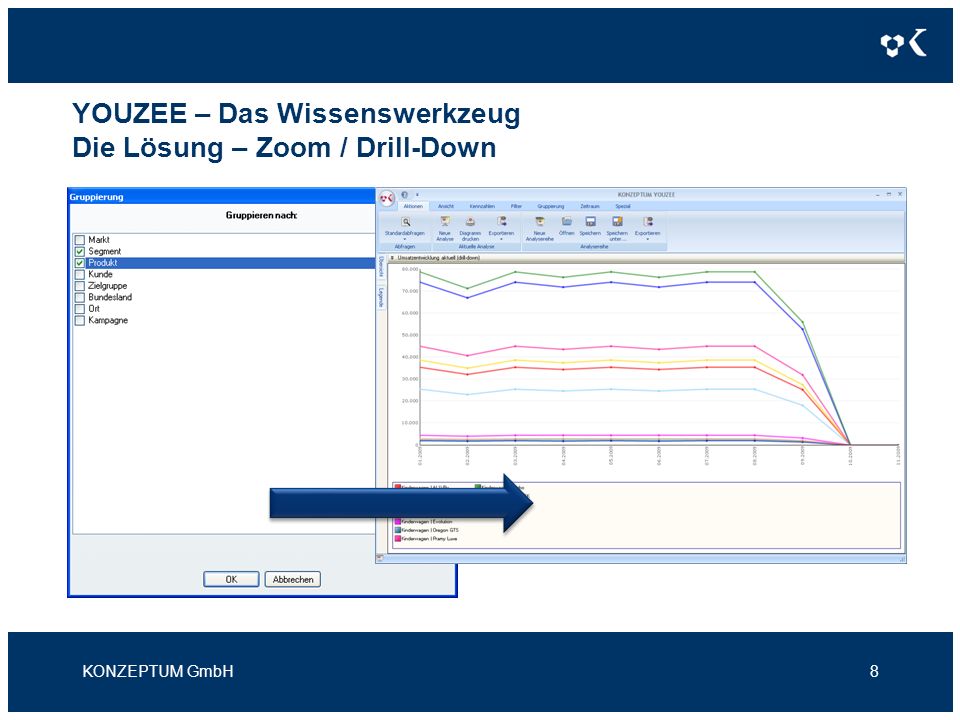
Task: Select the Zielgruppe label in grouping list
Action: (107, 286)
